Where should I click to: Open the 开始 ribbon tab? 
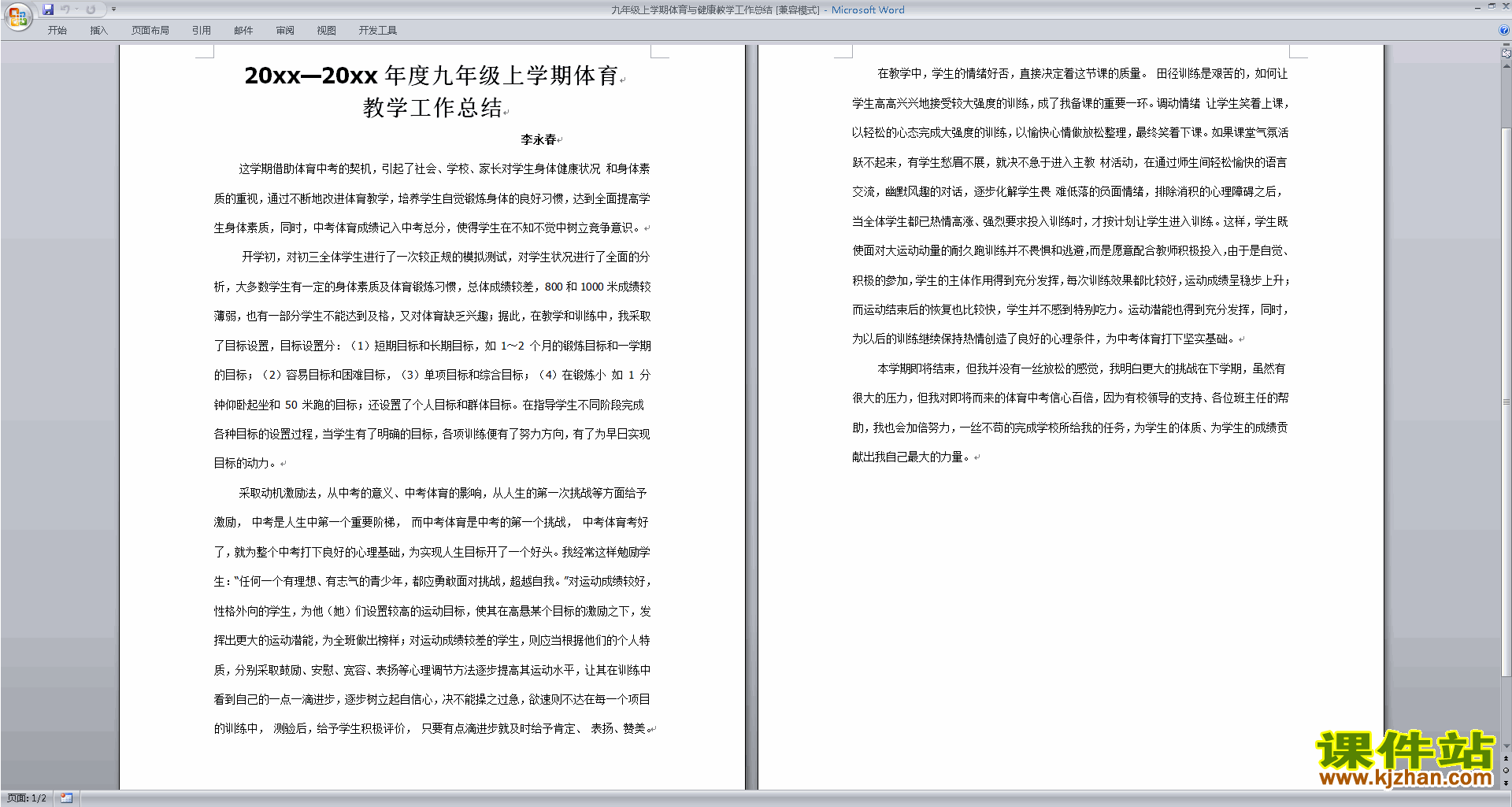tap(57, 30)
